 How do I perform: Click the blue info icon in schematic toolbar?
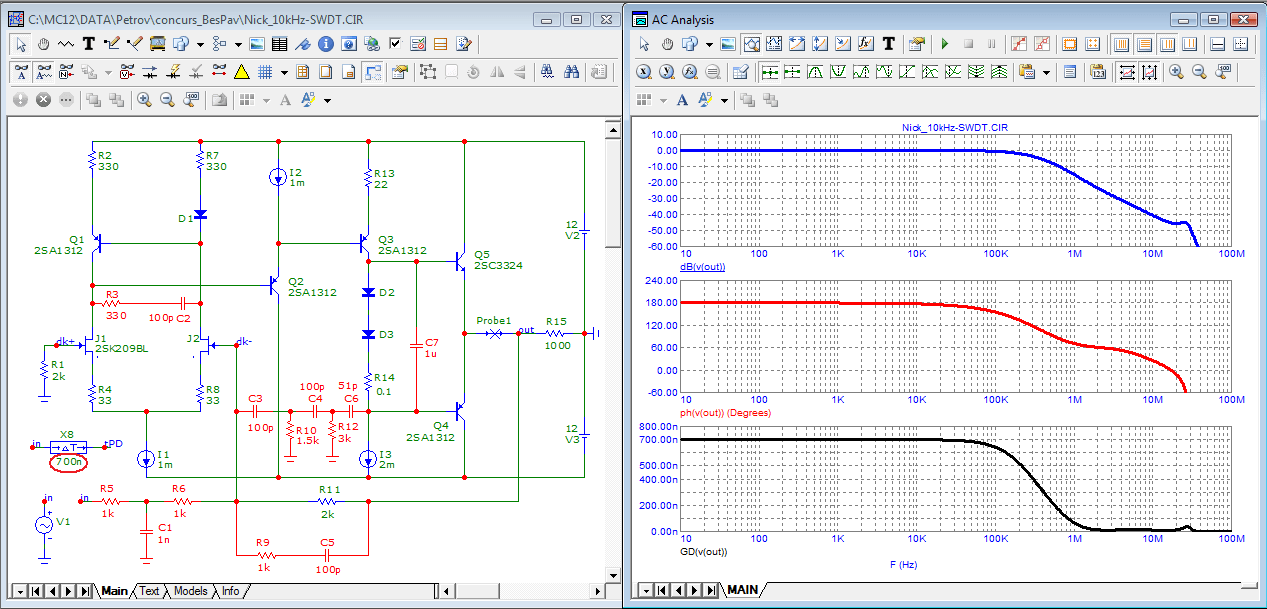[325, 44]
